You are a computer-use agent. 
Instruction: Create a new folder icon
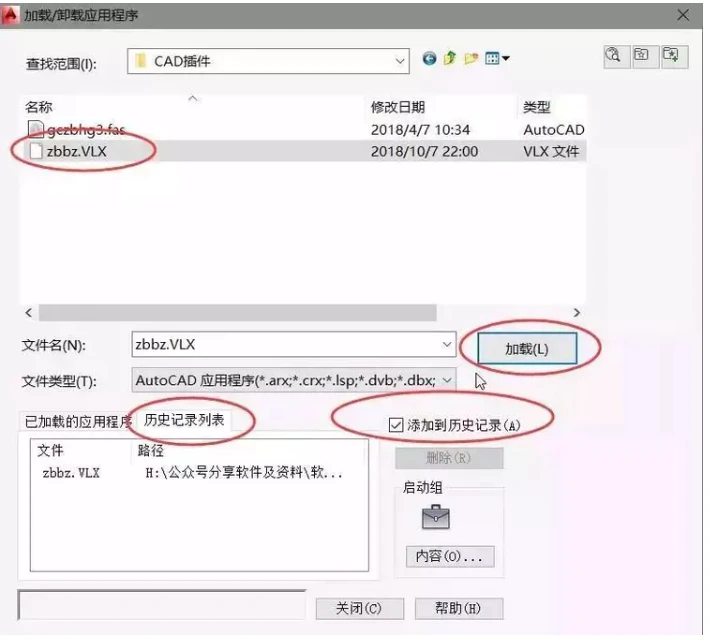tap(471, 58)
